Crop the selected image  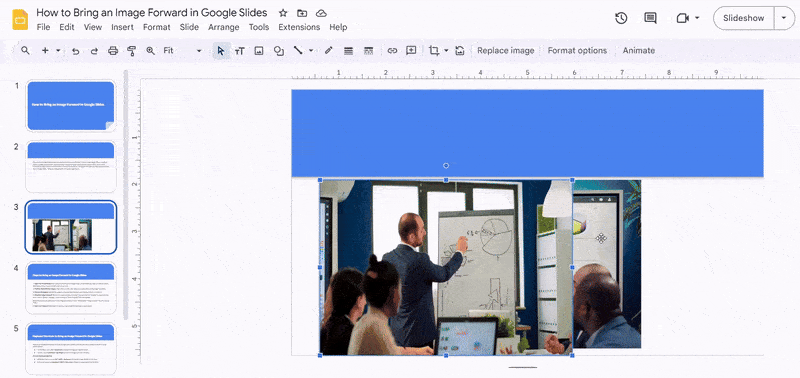pyautogui.click(x=434, y=51)
